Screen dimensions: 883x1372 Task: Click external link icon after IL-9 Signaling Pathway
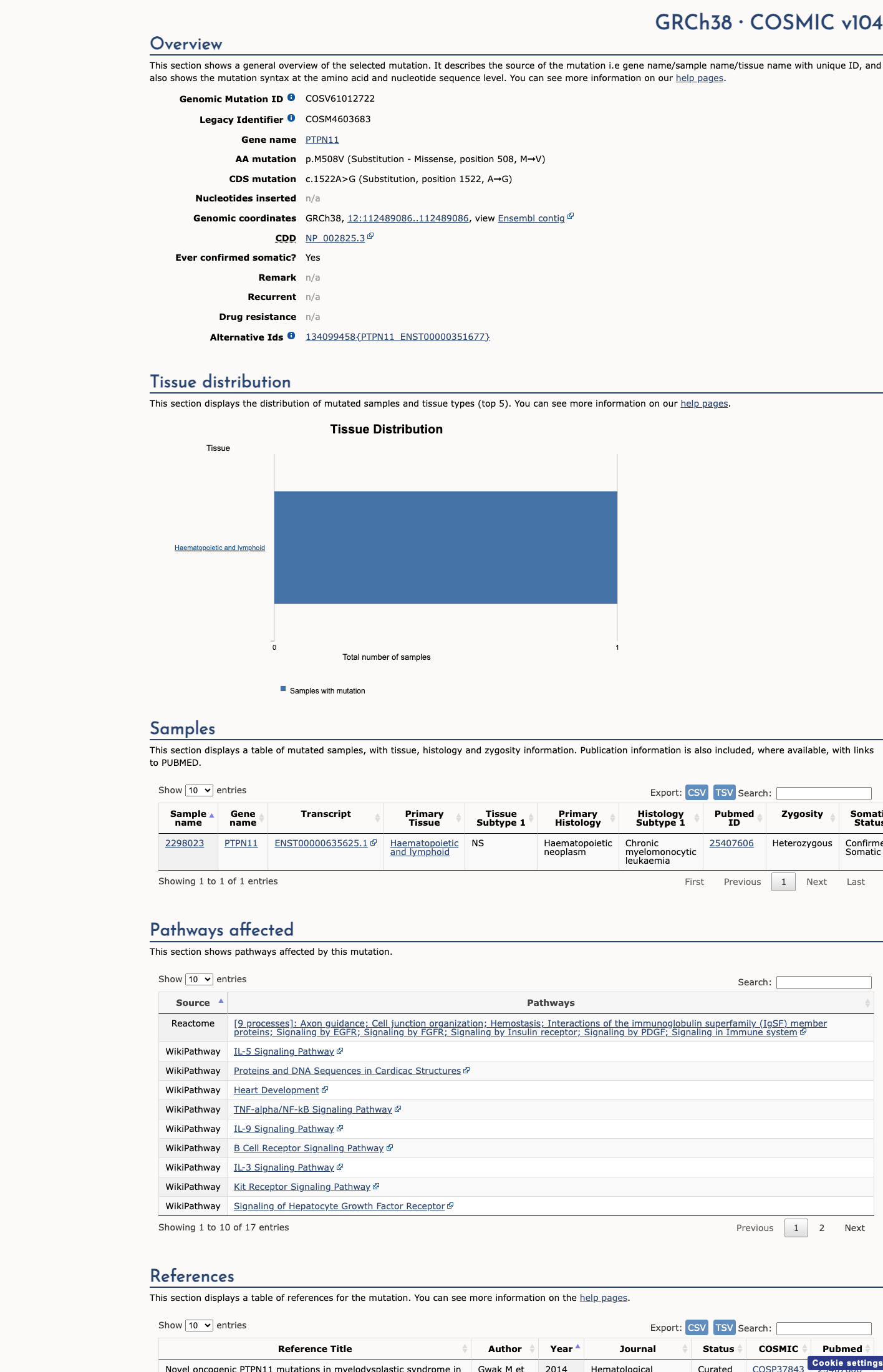[340, 1128]
